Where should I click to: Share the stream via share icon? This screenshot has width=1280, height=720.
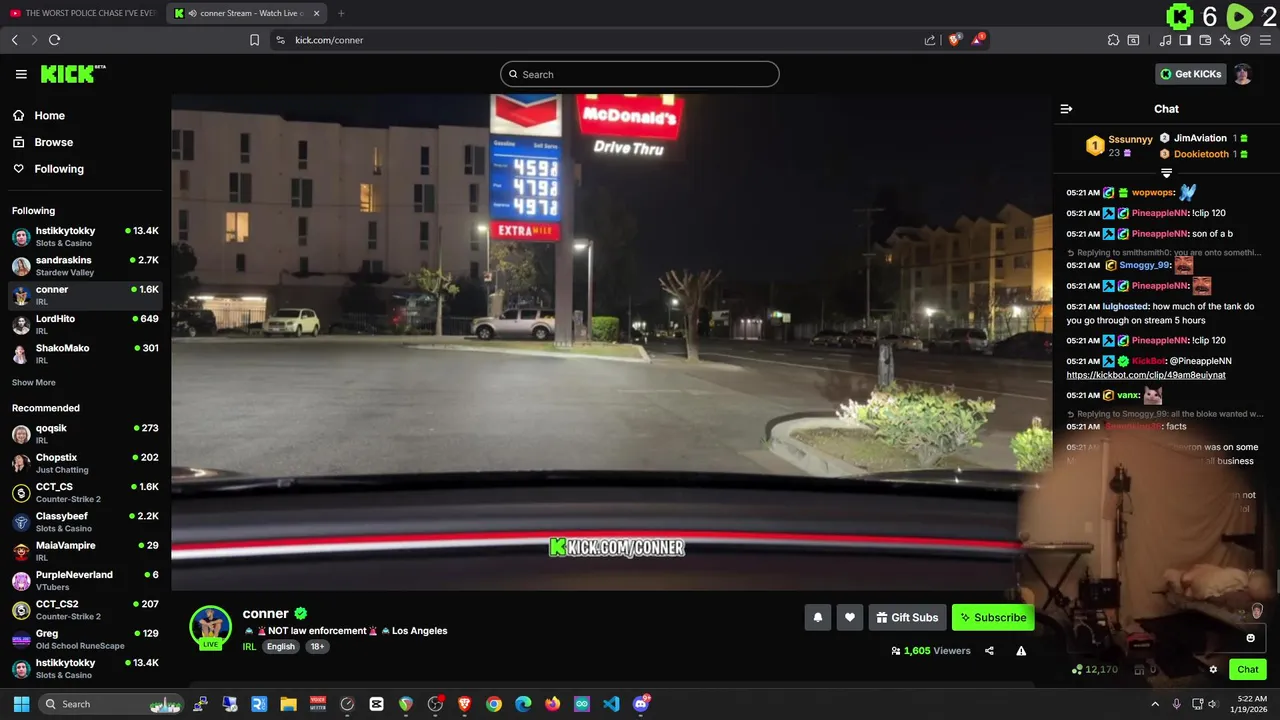point(989,651)
